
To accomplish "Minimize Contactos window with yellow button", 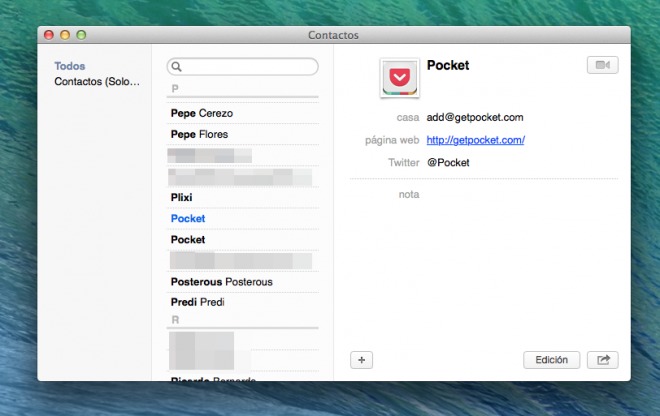I will click(x=65, y=35).
